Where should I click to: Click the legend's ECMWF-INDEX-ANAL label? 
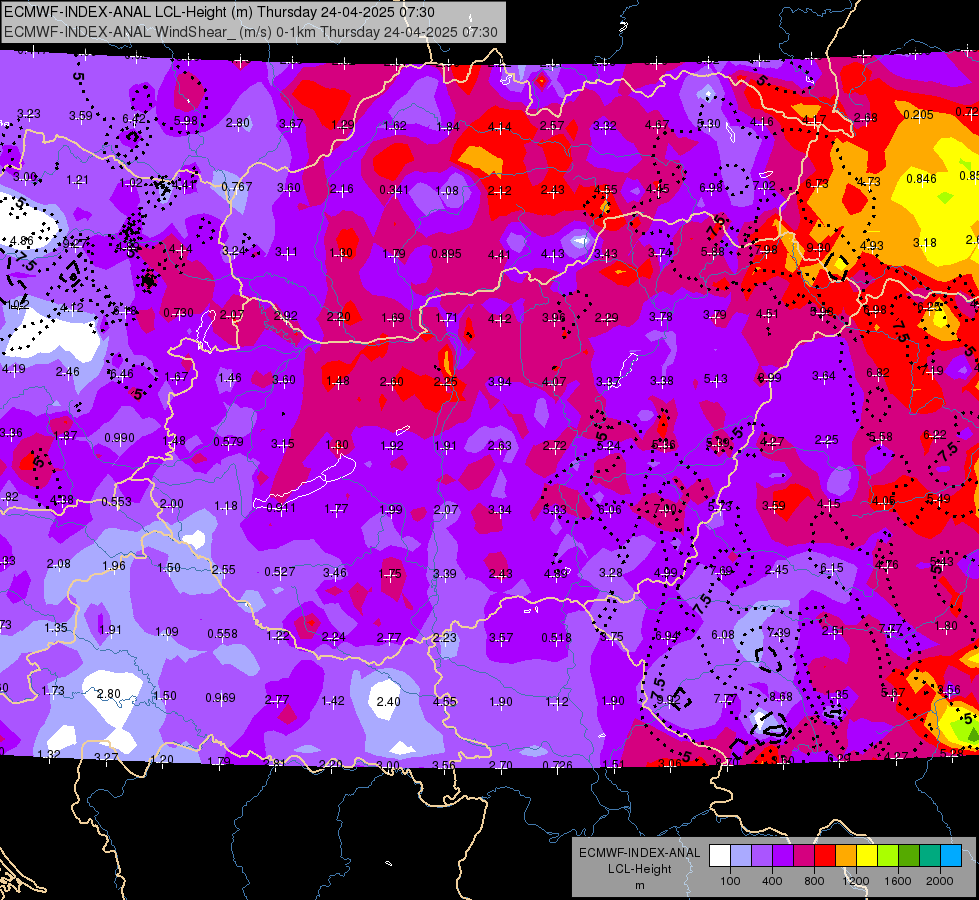pos(639,853)
